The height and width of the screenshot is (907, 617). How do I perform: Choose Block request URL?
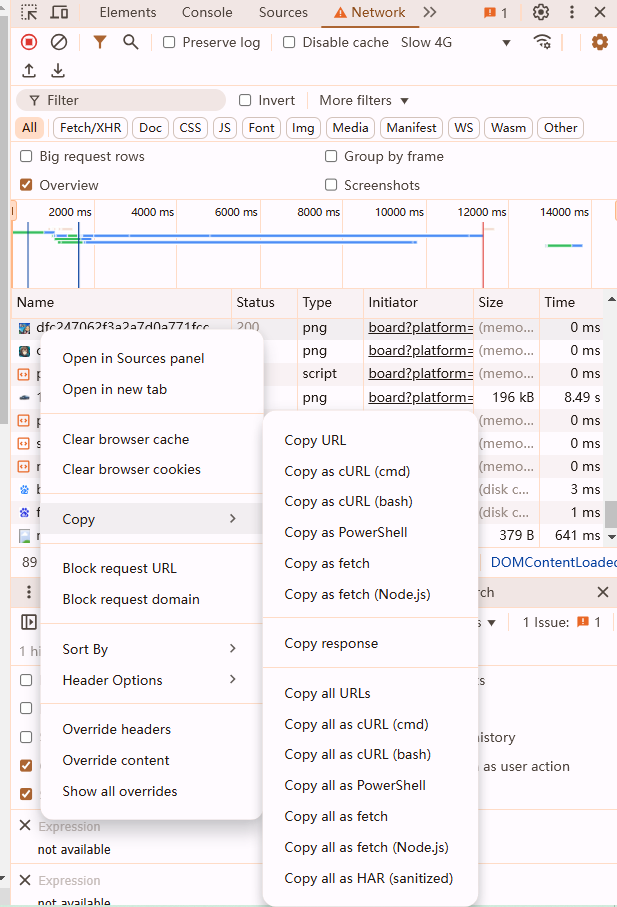(152, 568)
